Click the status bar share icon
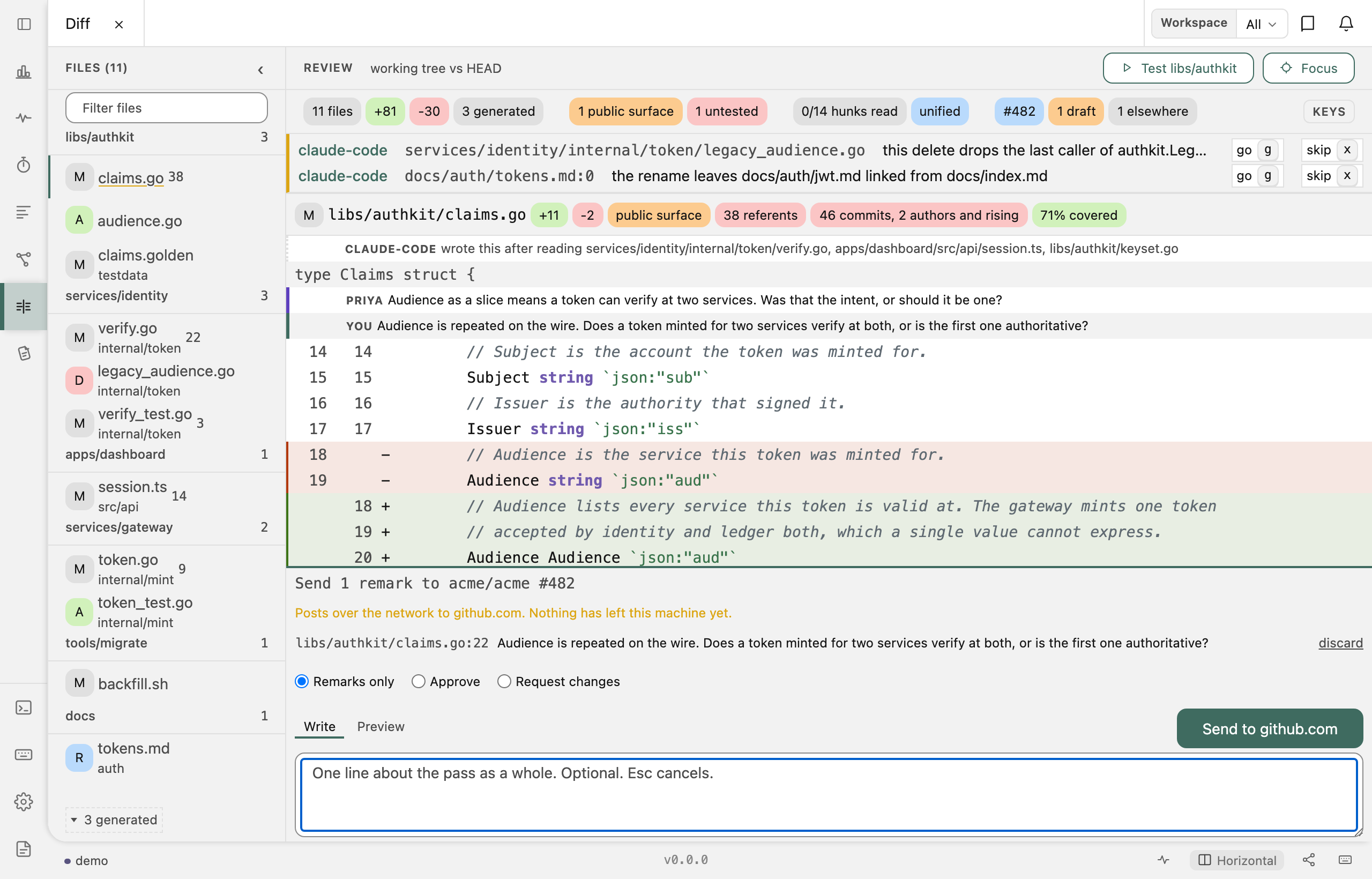This screenshot has width=1372, height=879. [x=1309, y=860]
